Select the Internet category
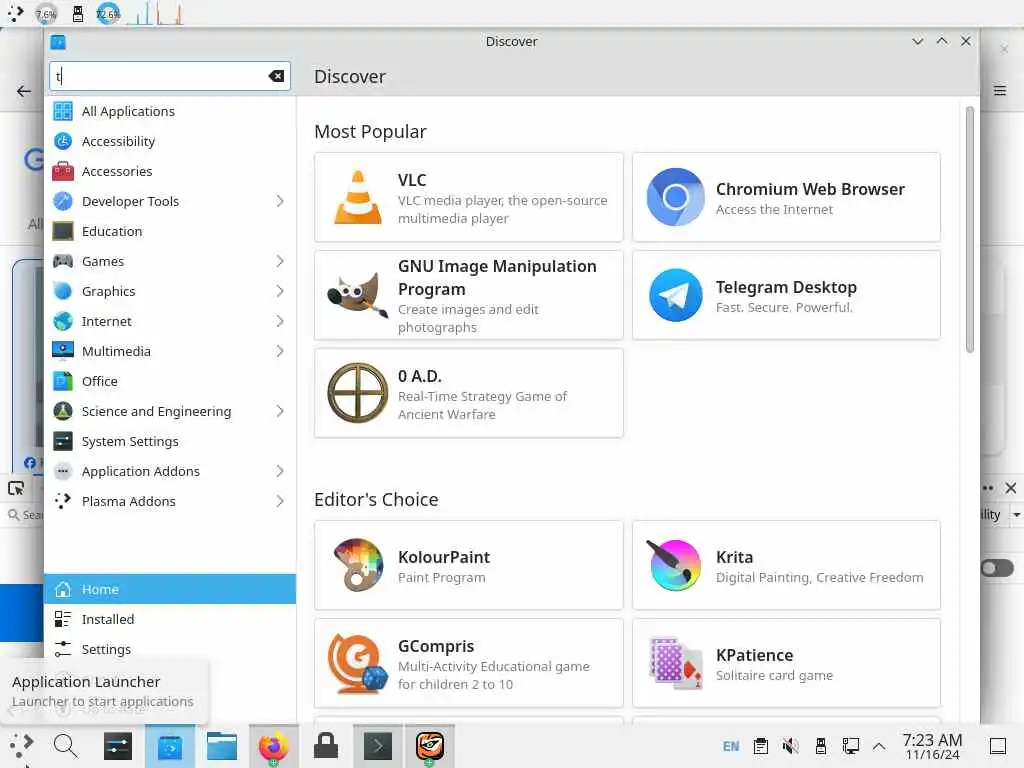This screenshot has height=768, width=1024. tap(170, 321)
